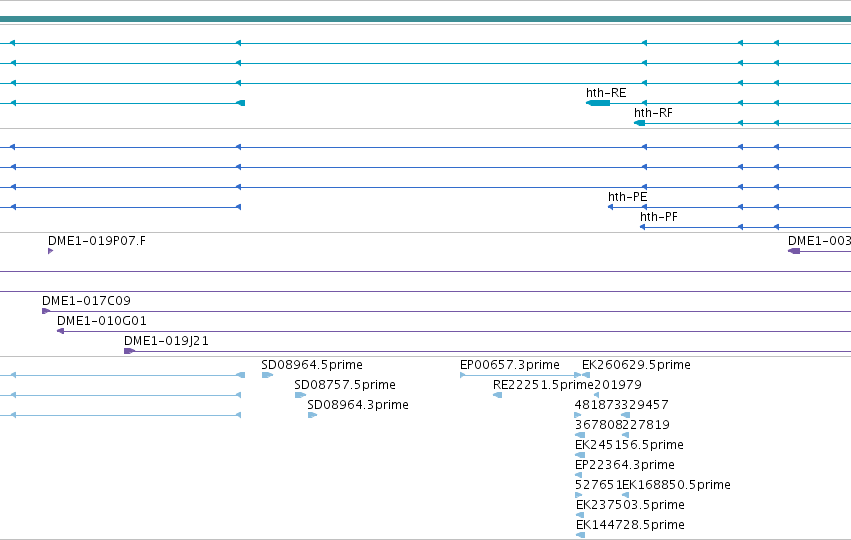Click the DME1-017C09 feature label
The width and height of the screenshot is (851, 540).
point(86,301)
